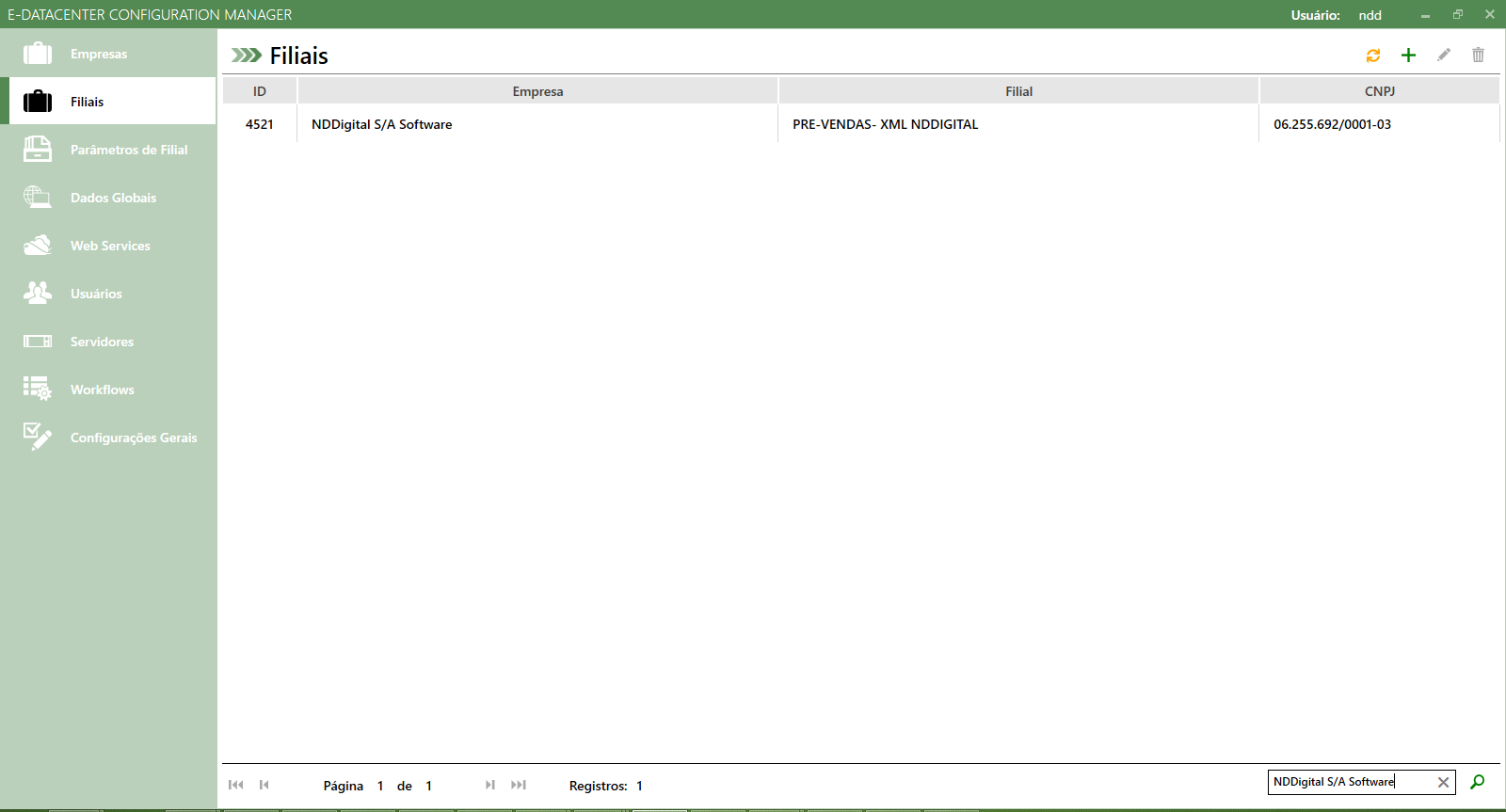Run search with magnifier icon
The image size is (1506, 812).
click(x=1478, y=782)
